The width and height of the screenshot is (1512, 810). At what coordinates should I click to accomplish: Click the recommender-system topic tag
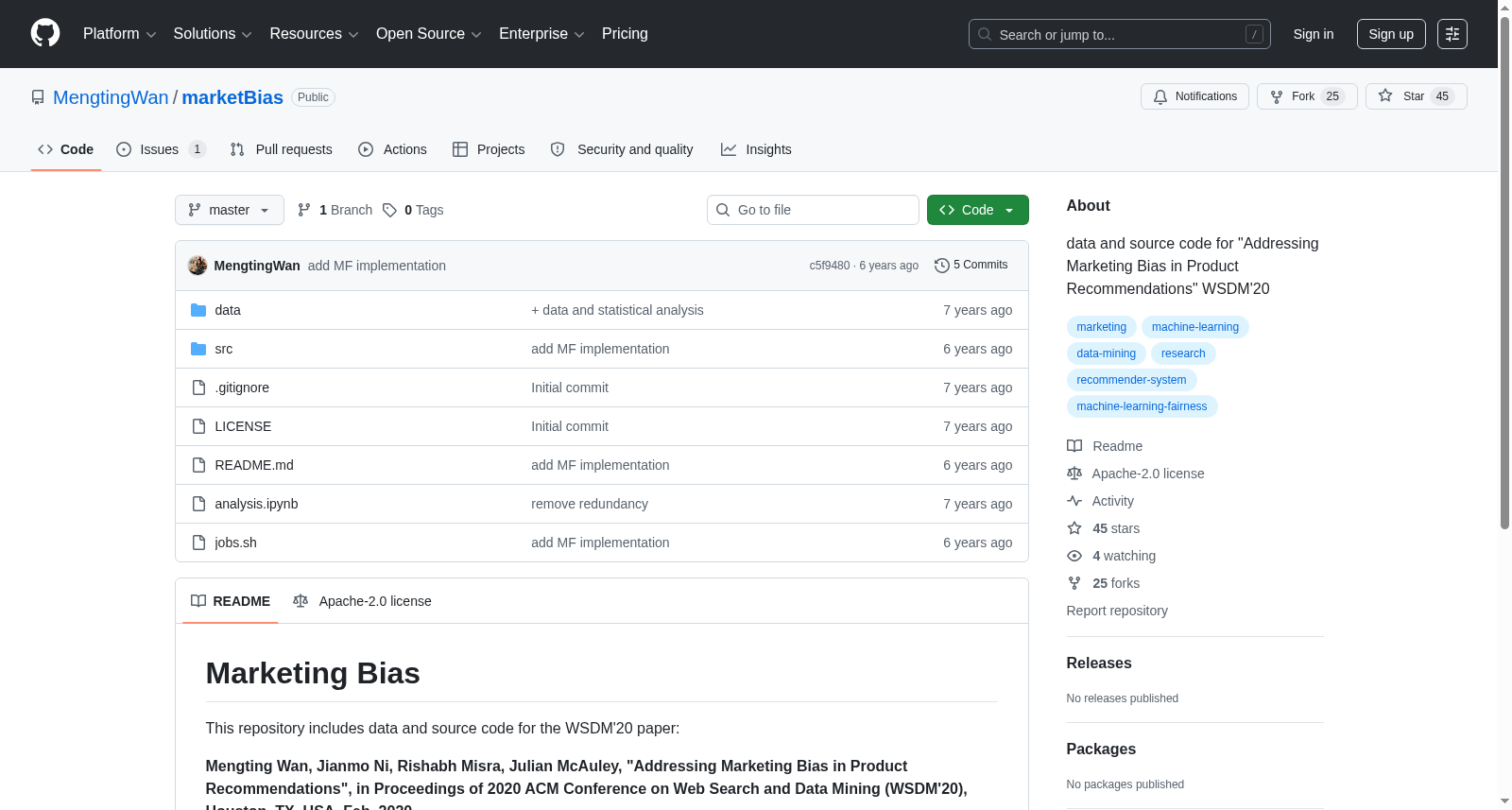pos(1131,380)
